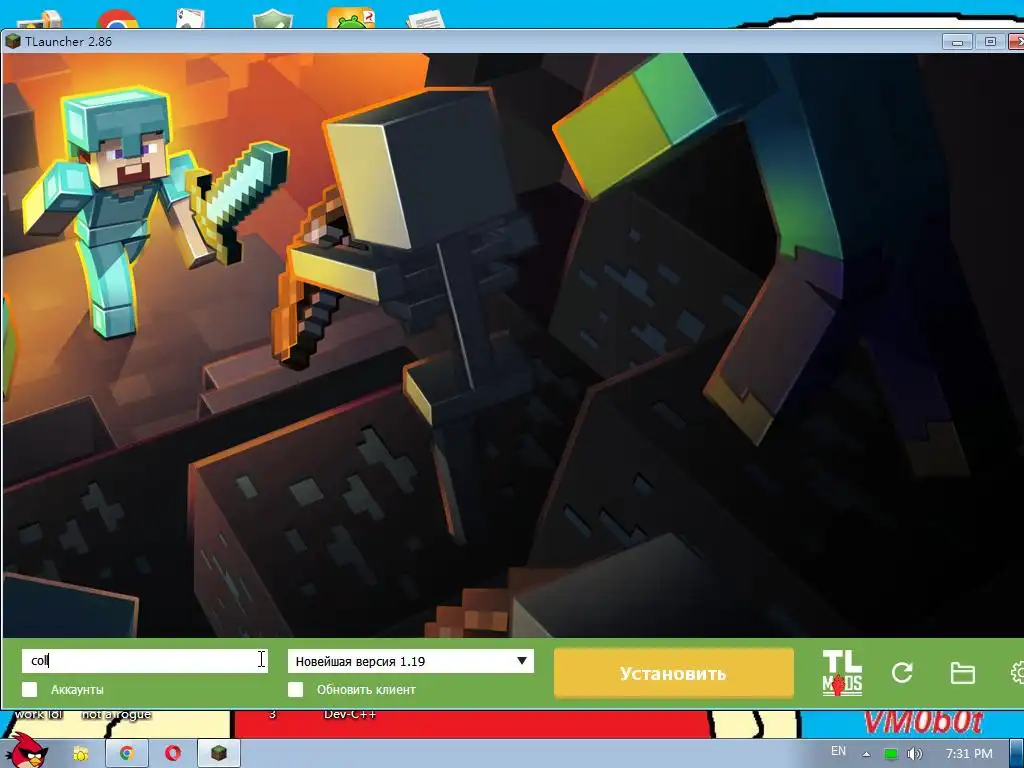The height and width of the screenshot is (768, 1024).
Task: Open the Angry Bird Start menu button
Action: coord(28,751)
